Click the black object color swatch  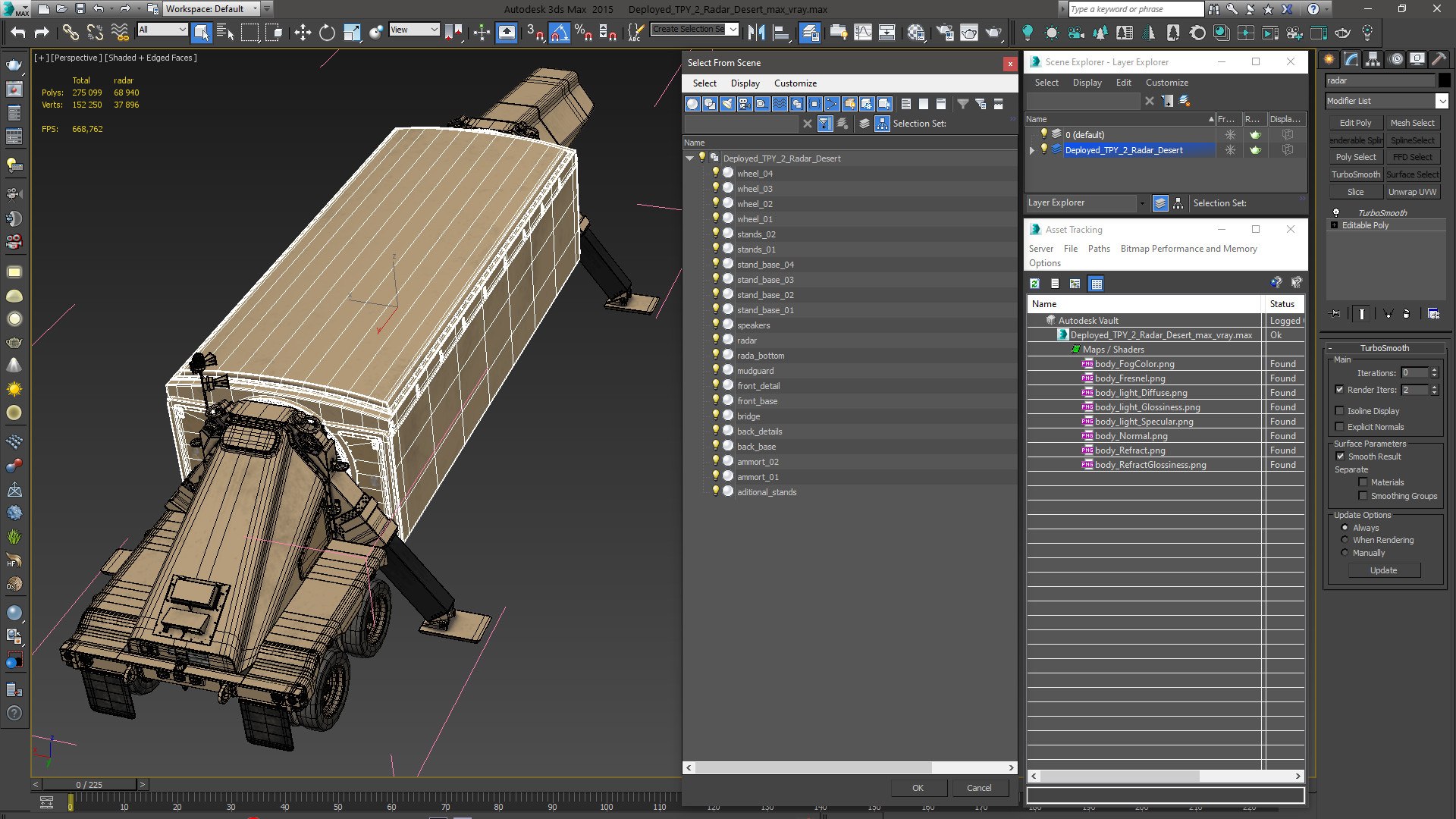coord(1444,80)
